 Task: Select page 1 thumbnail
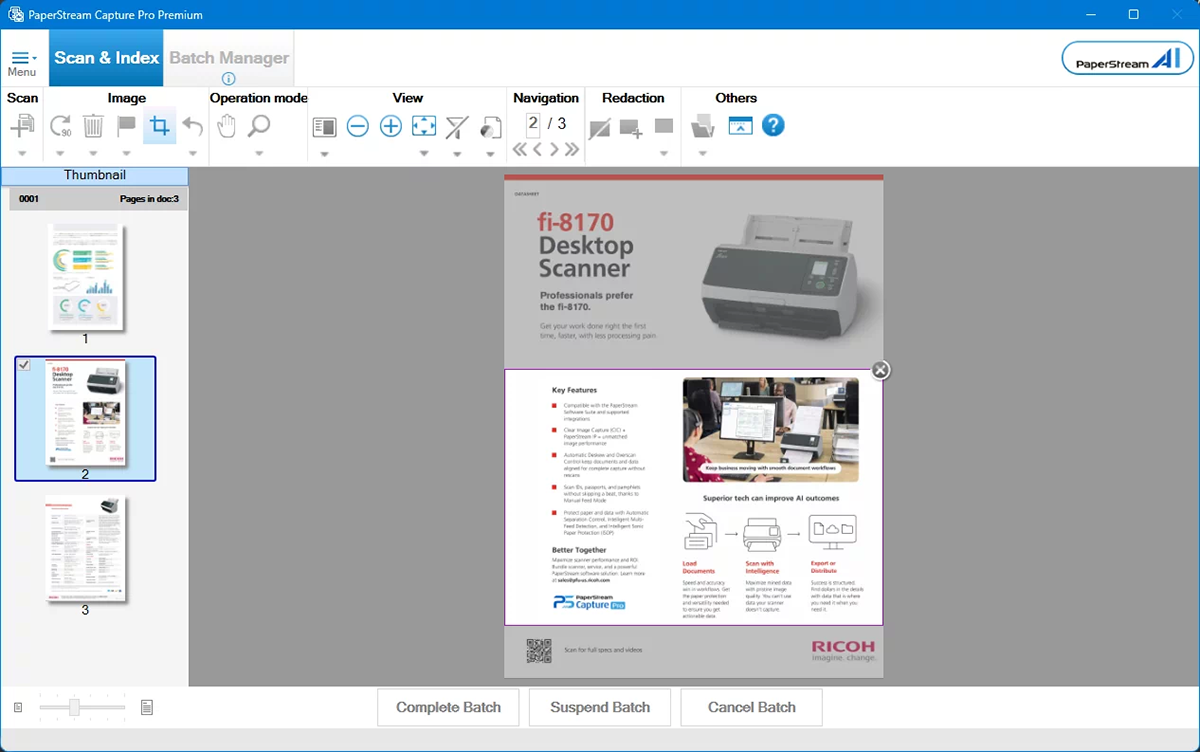85,277
